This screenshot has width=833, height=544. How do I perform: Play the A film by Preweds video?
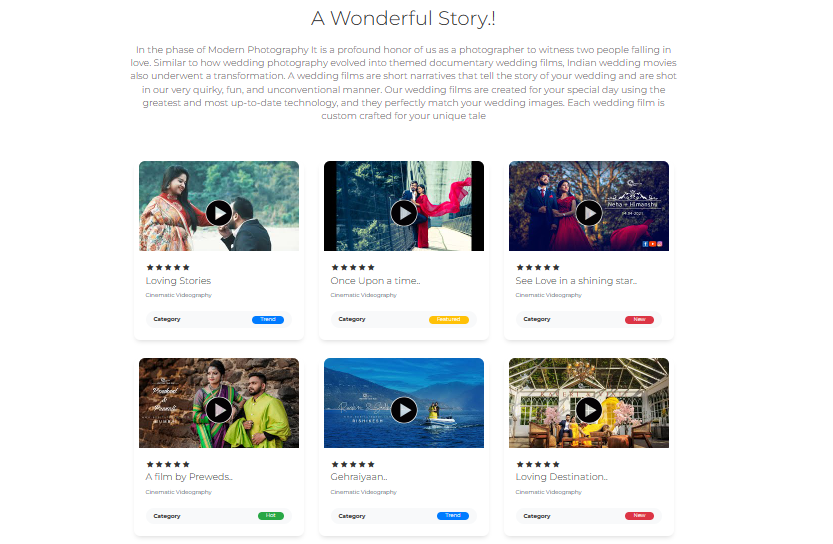218,410
